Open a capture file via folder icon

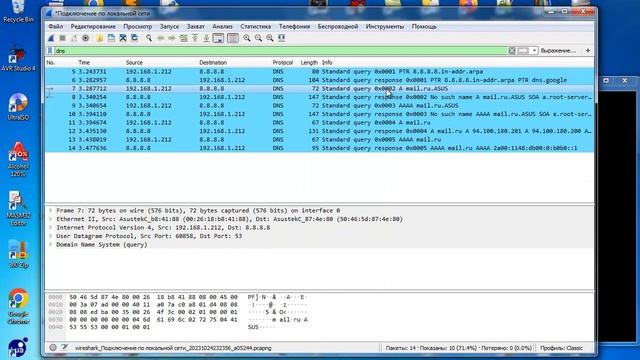click(x=100, y=38)
